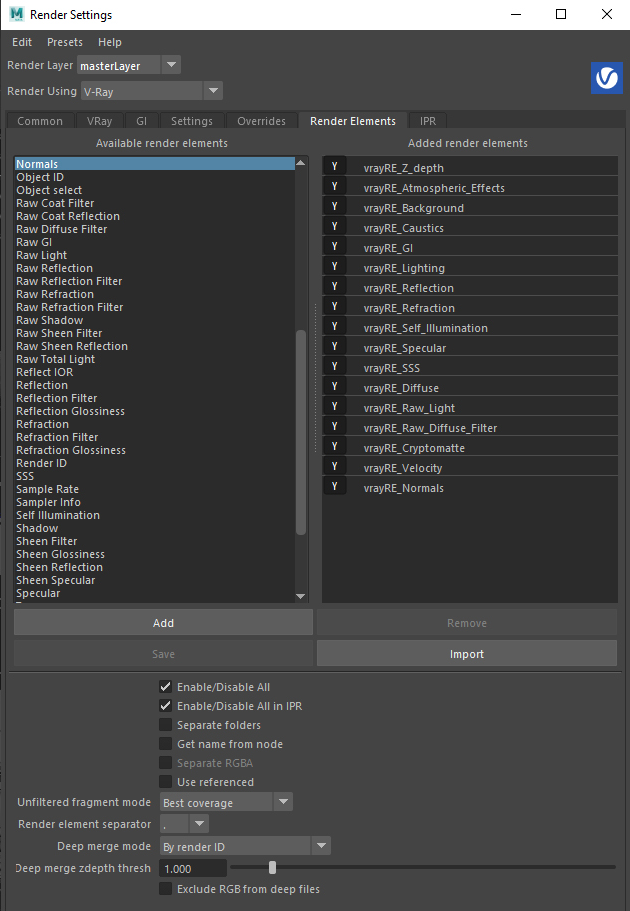
Task: Enable Get name from node checkbox
Action: [166, 744]
